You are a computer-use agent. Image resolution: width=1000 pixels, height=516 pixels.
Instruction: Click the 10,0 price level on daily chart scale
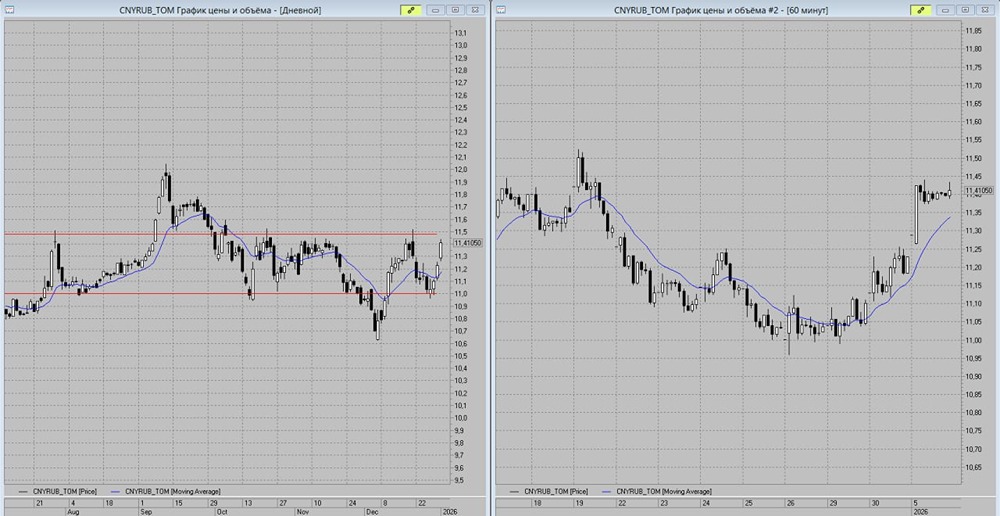(460, 418)
